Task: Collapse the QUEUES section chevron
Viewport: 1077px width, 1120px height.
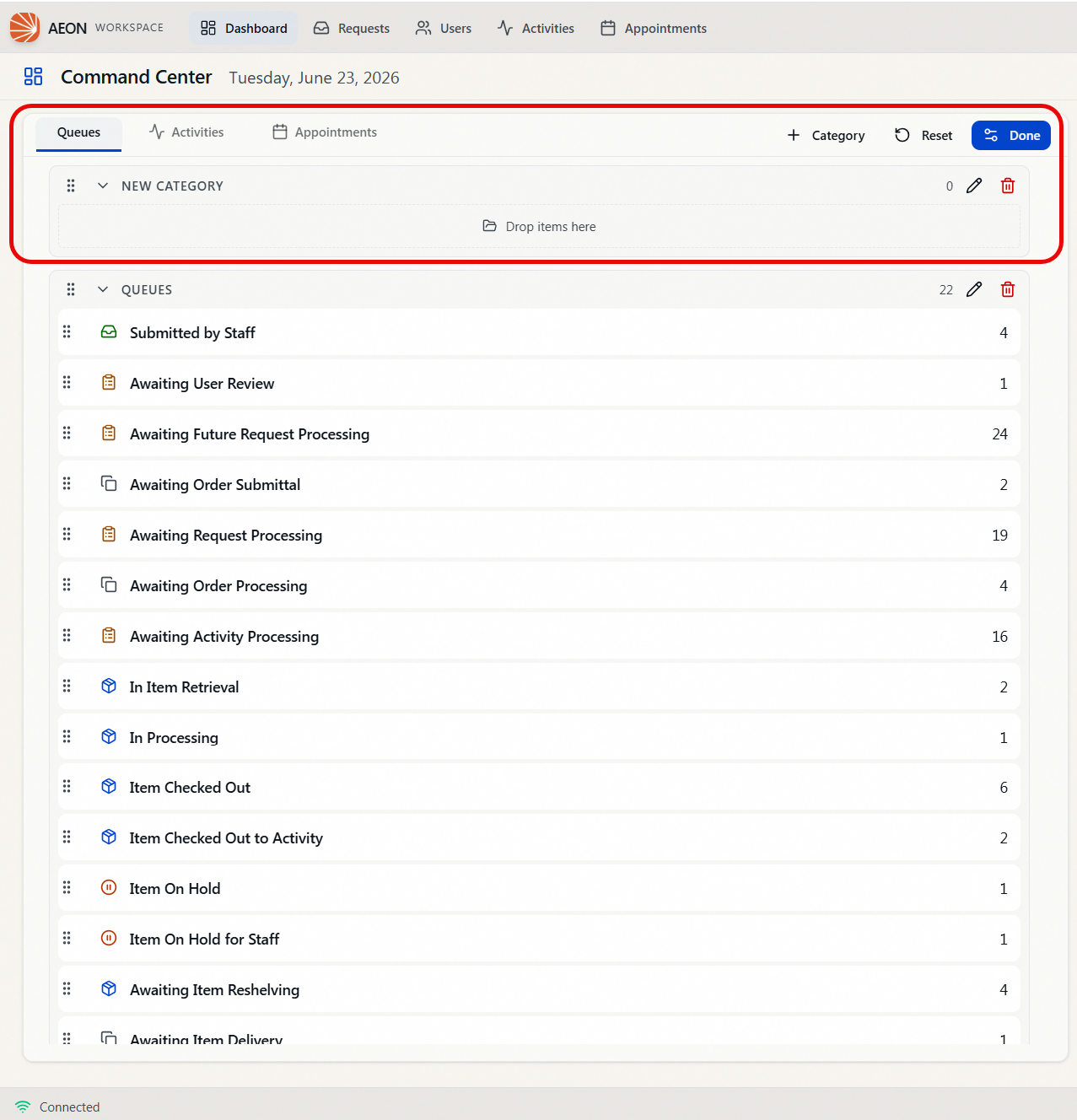Action: pos(103,289)
